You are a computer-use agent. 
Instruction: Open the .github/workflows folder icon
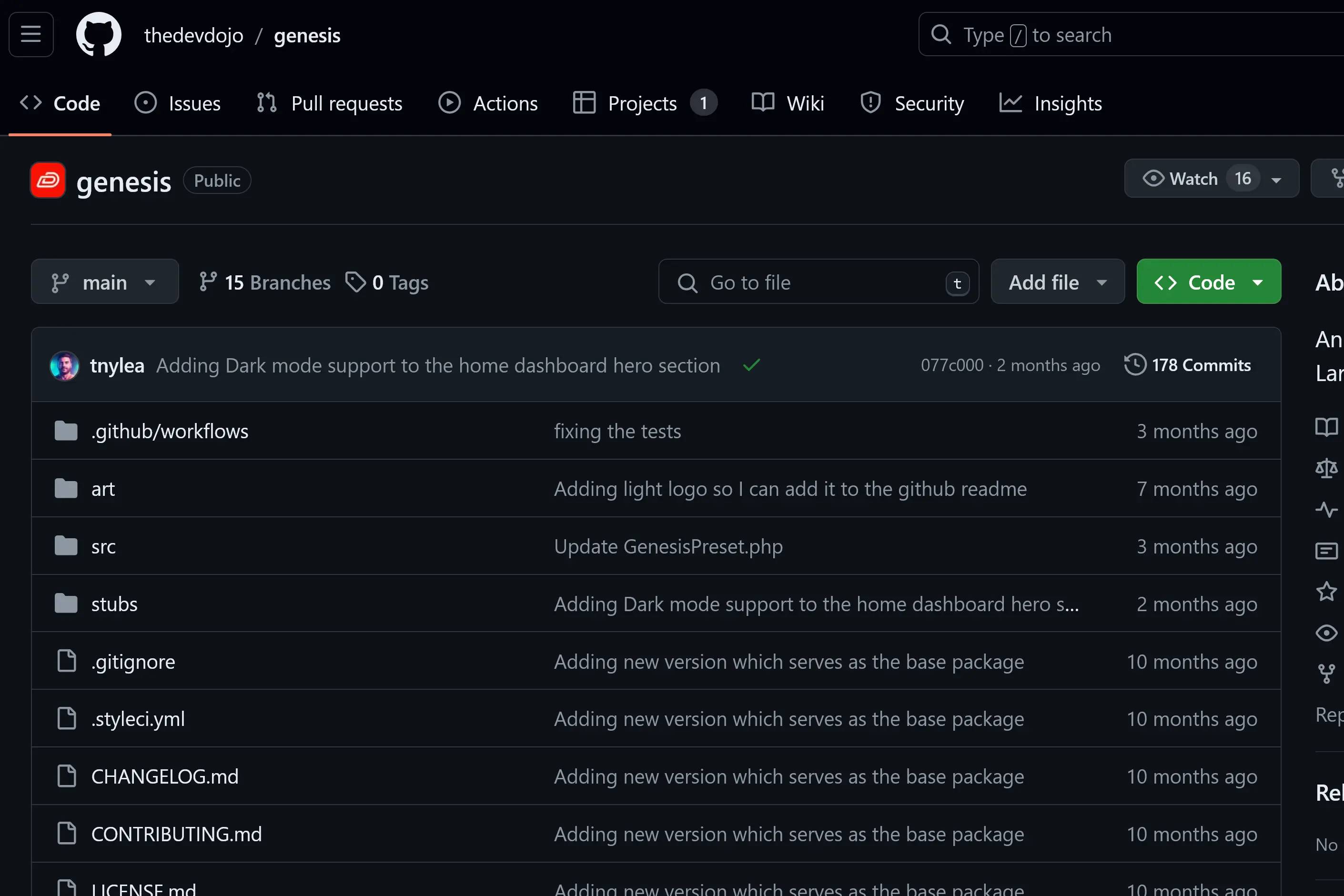tap(66, 432)
